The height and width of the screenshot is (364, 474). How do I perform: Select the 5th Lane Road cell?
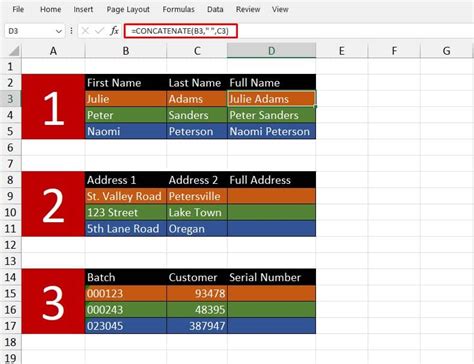pyautogui.click(x=126, y=228)
